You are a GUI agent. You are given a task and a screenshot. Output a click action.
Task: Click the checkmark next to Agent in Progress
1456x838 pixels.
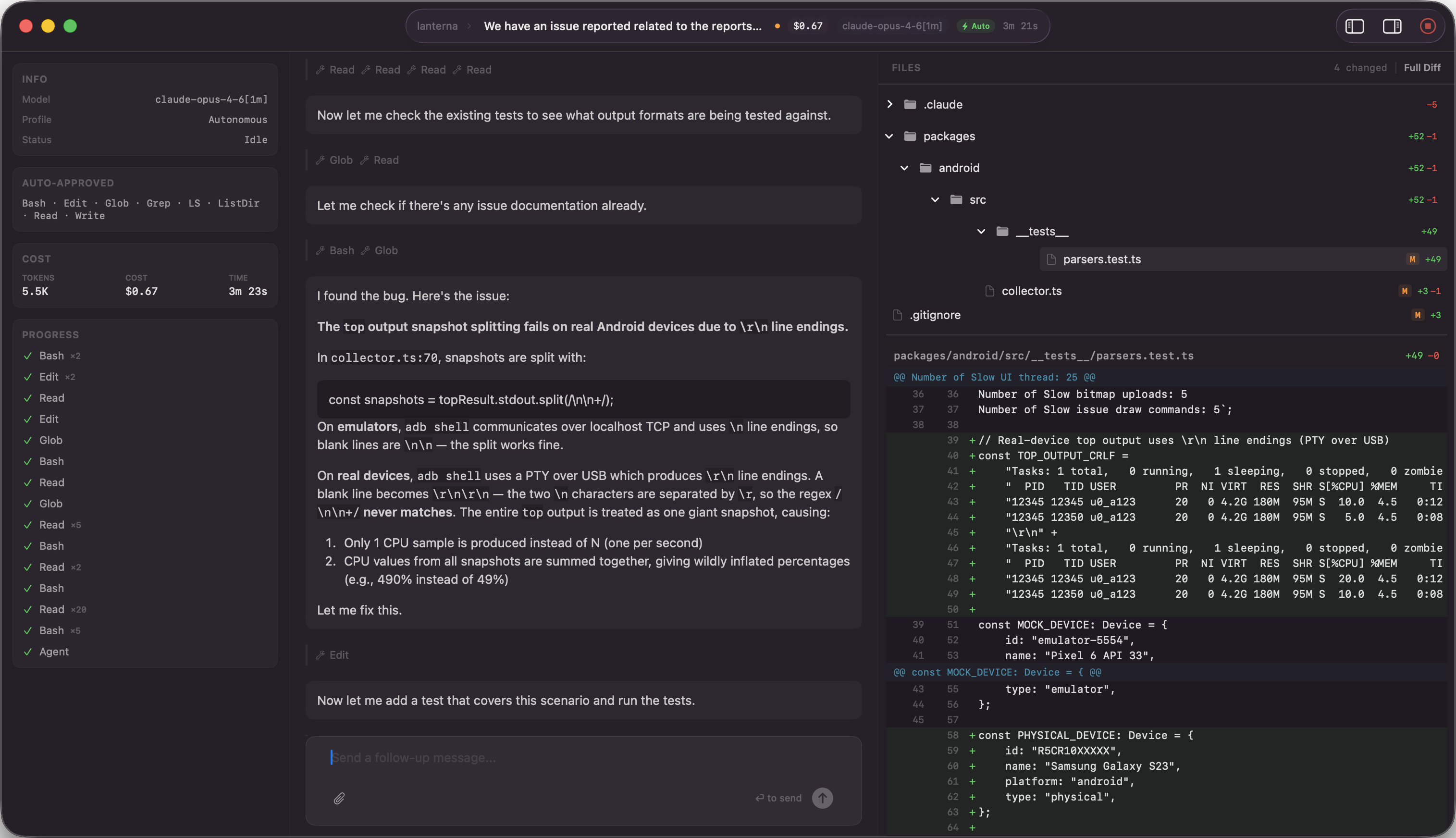[27, 652]
